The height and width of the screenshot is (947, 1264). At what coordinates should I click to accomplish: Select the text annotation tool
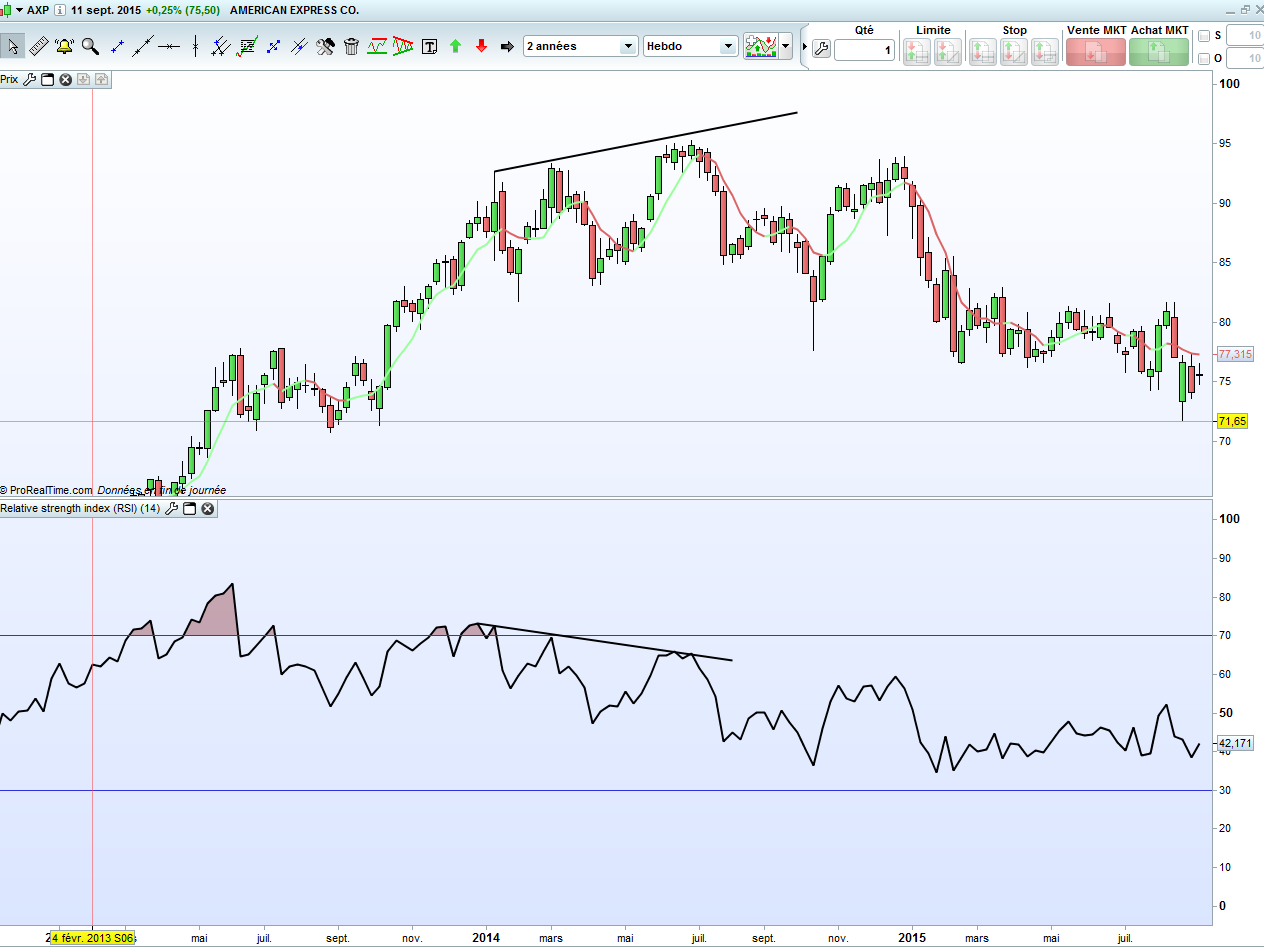[430, 46]
